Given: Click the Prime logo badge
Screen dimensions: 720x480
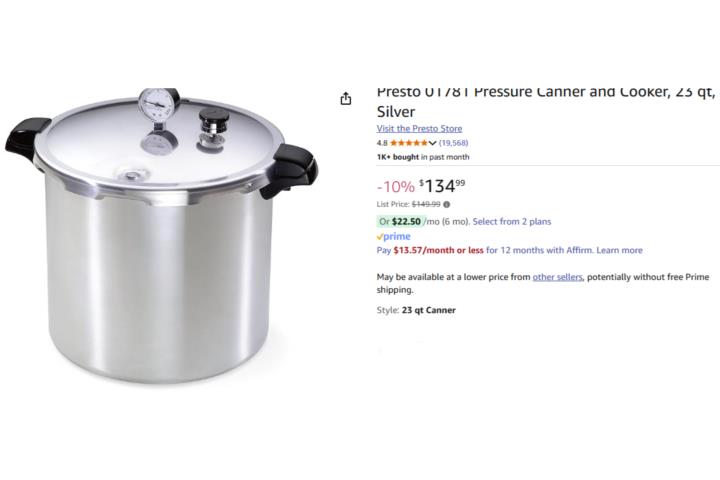Looking at the screenshot, I should (394, 237).
